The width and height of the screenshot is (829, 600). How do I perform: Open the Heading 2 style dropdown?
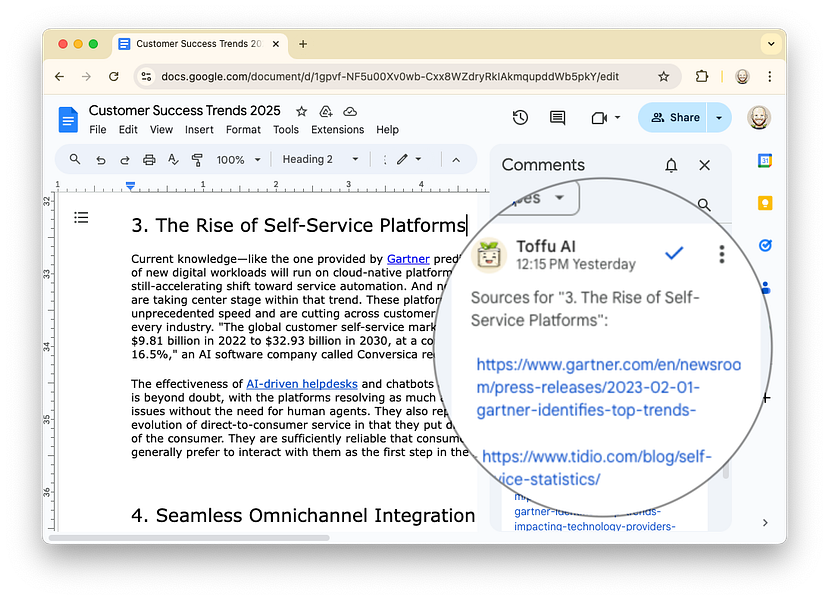point(320,159)
